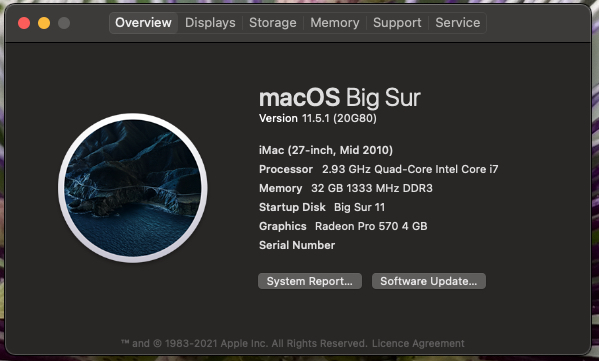Screen dimensions: 599x361
Task: Open the System Report button
Action: [310, 281]
